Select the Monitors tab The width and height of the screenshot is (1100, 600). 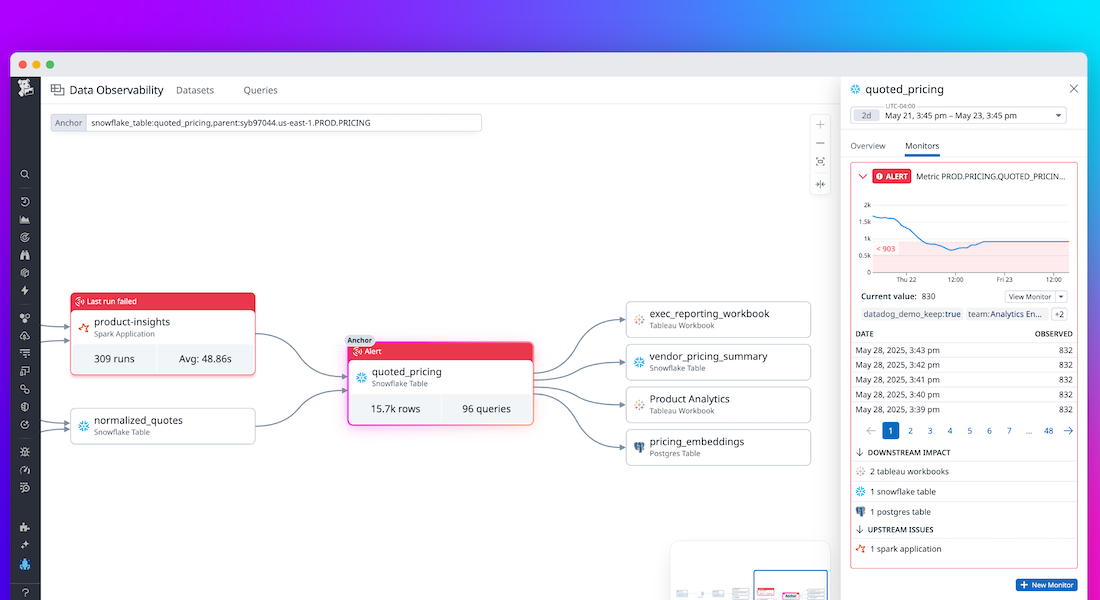coord(922,146)
